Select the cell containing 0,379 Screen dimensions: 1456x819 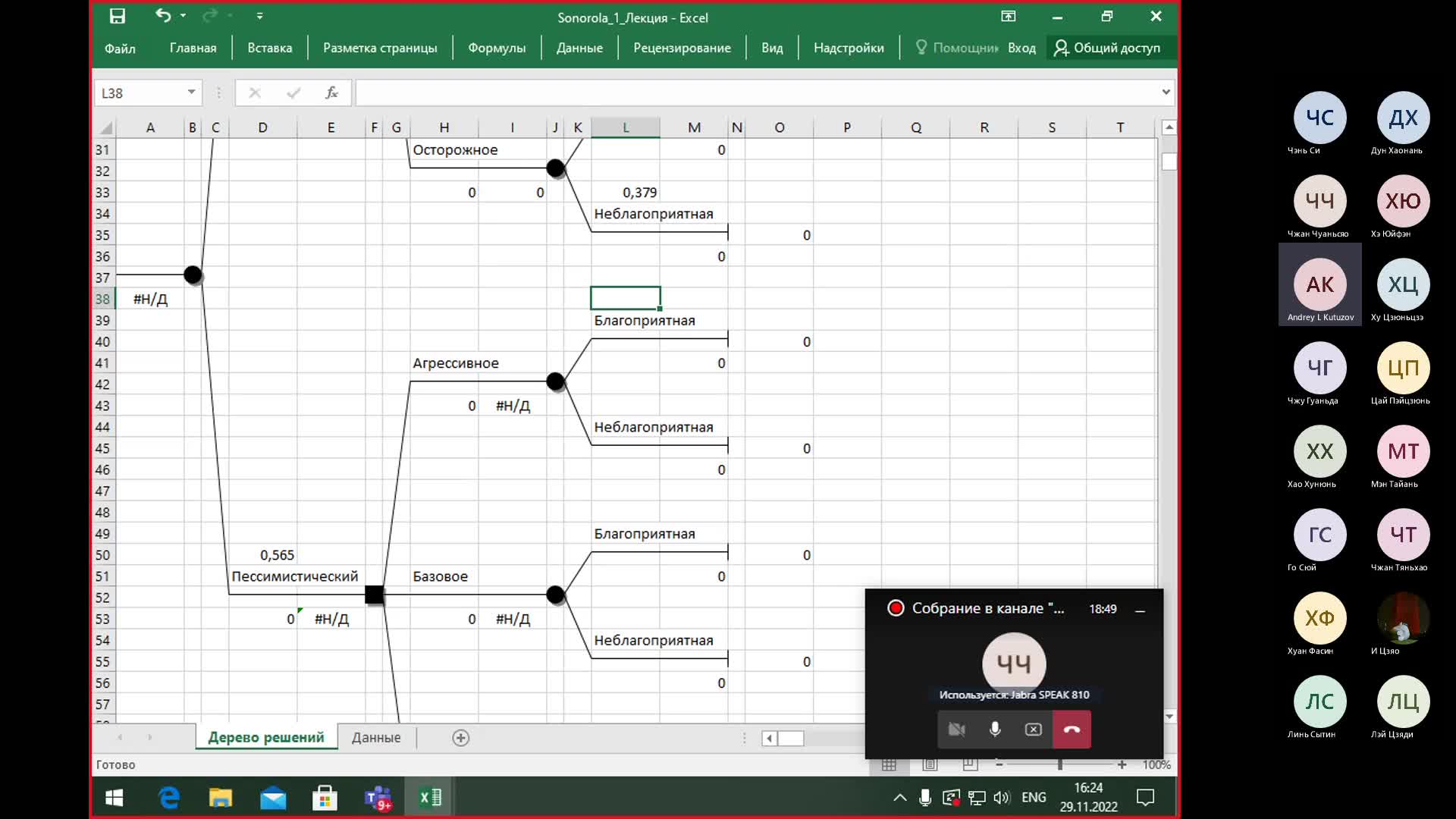[626, 193]
